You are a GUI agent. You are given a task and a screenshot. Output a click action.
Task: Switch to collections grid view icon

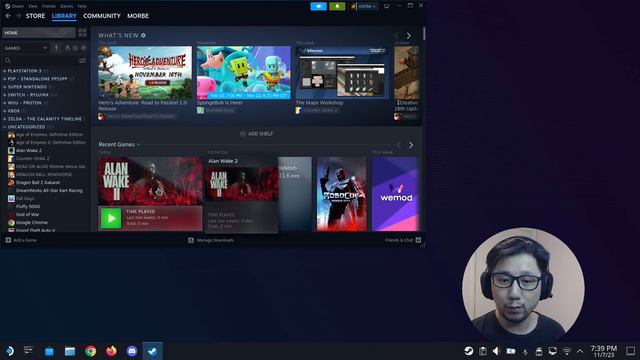[x=82, y=33]
